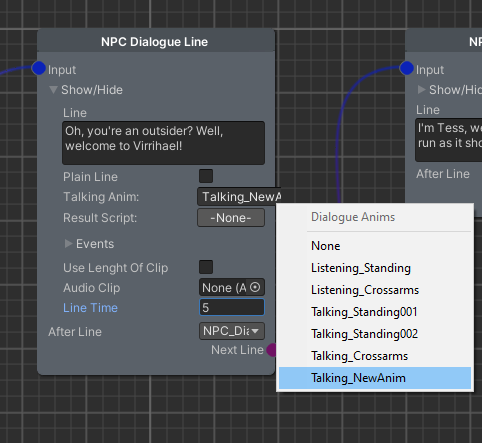Viewport: 482px width, 443px height.
Task: Click the blue Input port on first node
Action: click(x=39, y=68)
